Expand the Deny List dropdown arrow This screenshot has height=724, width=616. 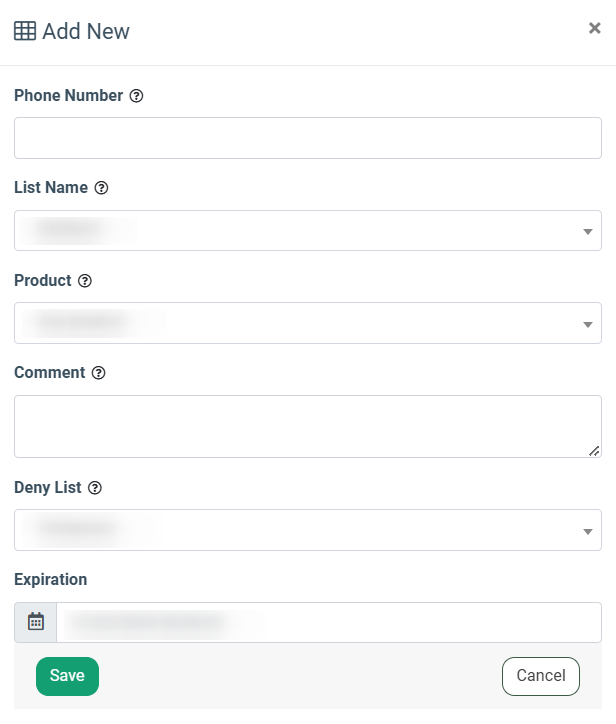click(x=588, y=531)
